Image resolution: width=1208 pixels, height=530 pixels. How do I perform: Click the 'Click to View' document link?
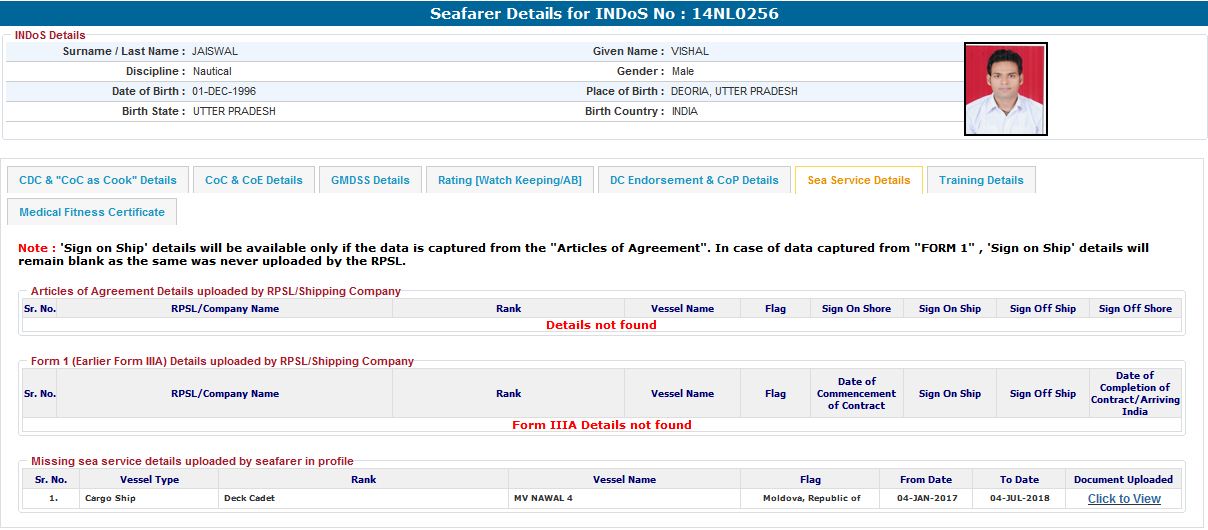(x=1124, y=499)
